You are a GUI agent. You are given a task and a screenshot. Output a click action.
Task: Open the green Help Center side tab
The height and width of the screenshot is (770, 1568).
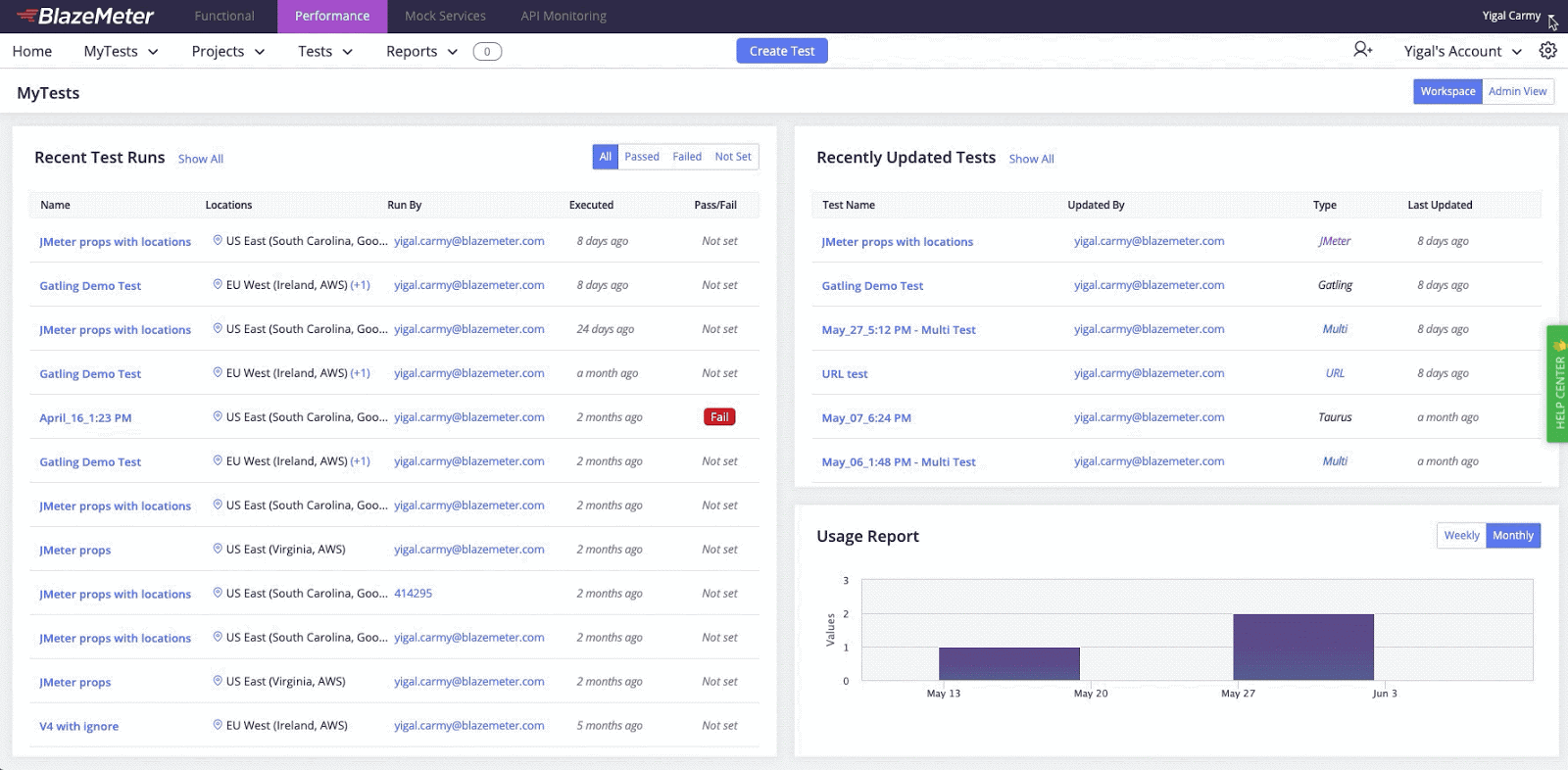pyautogui.click(x=1558, y=384)
